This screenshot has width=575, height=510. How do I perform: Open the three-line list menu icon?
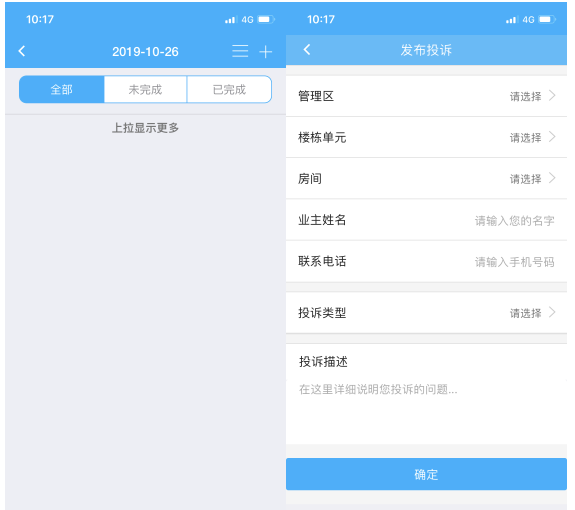point(240,51)
